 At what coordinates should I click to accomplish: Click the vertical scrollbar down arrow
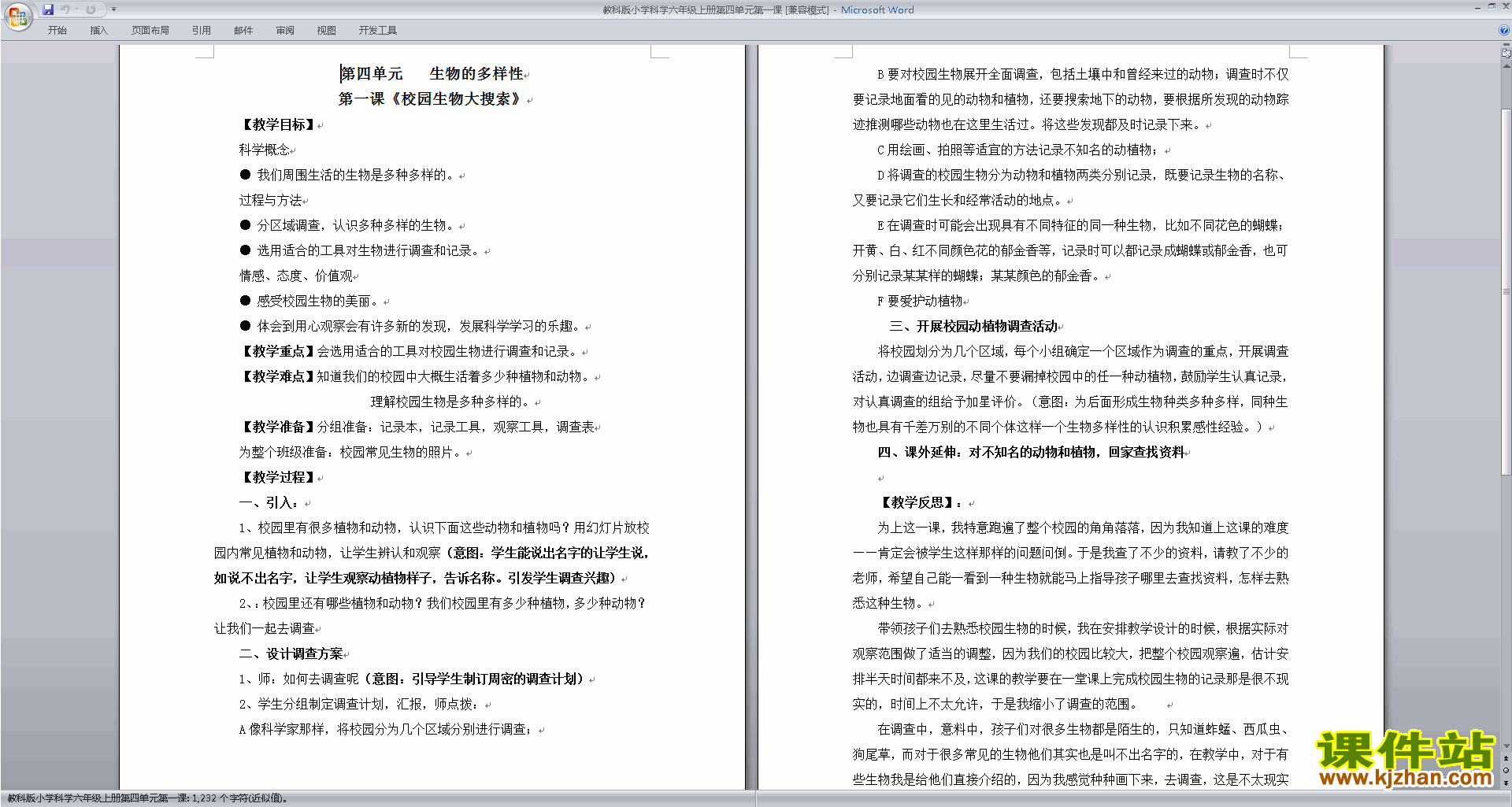point(1506,746)
